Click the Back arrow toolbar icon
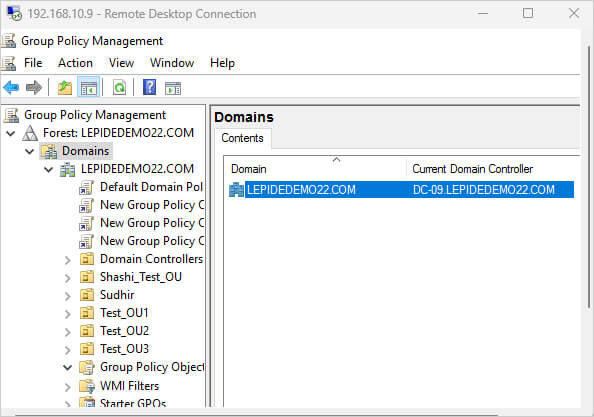Image resolution: width=594 pixels, height=417 pixels. pyautogui.click(x=11, y=88)
